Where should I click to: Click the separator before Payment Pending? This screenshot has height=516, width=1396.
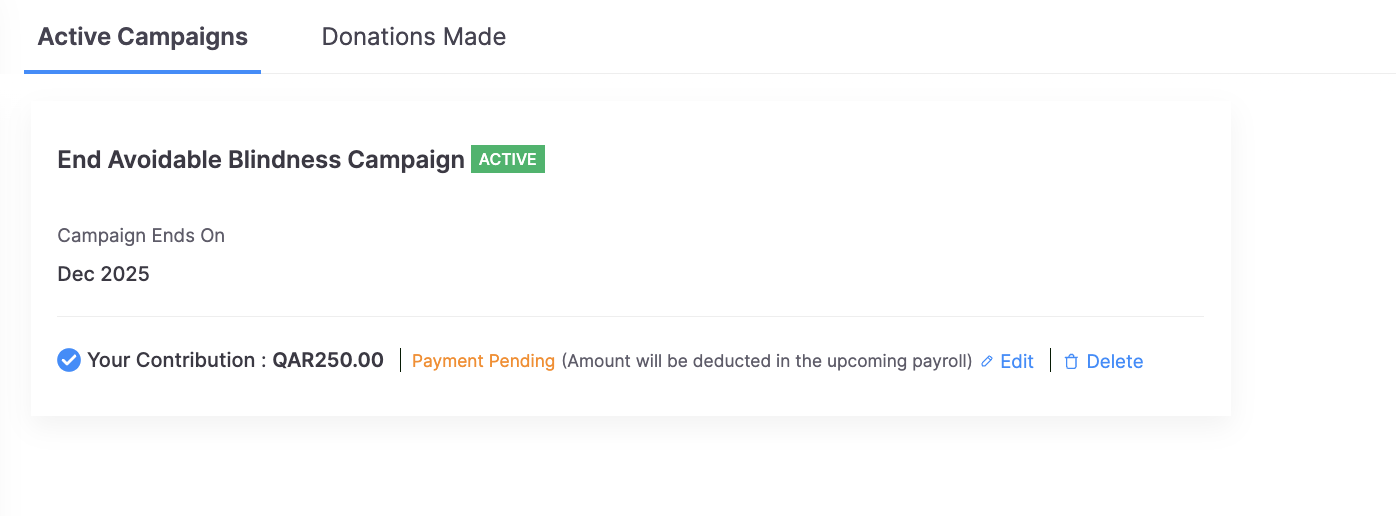pos(400,361)
